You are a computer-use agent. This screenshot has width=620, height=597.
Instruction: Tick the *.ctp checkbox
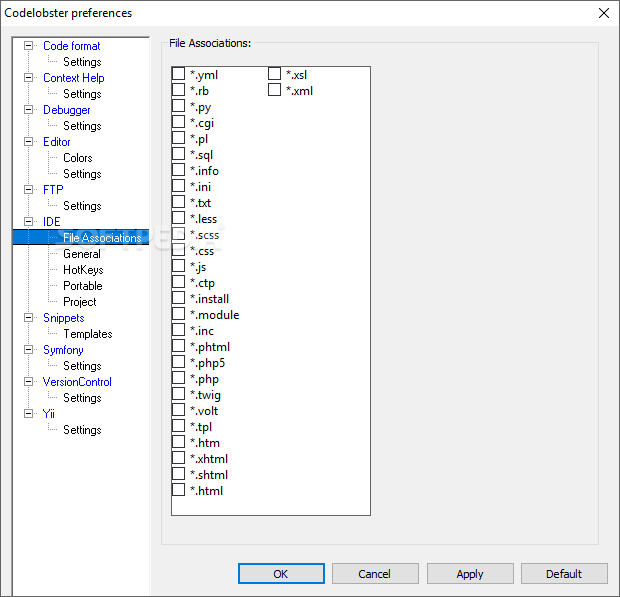[x=178, y=282]
